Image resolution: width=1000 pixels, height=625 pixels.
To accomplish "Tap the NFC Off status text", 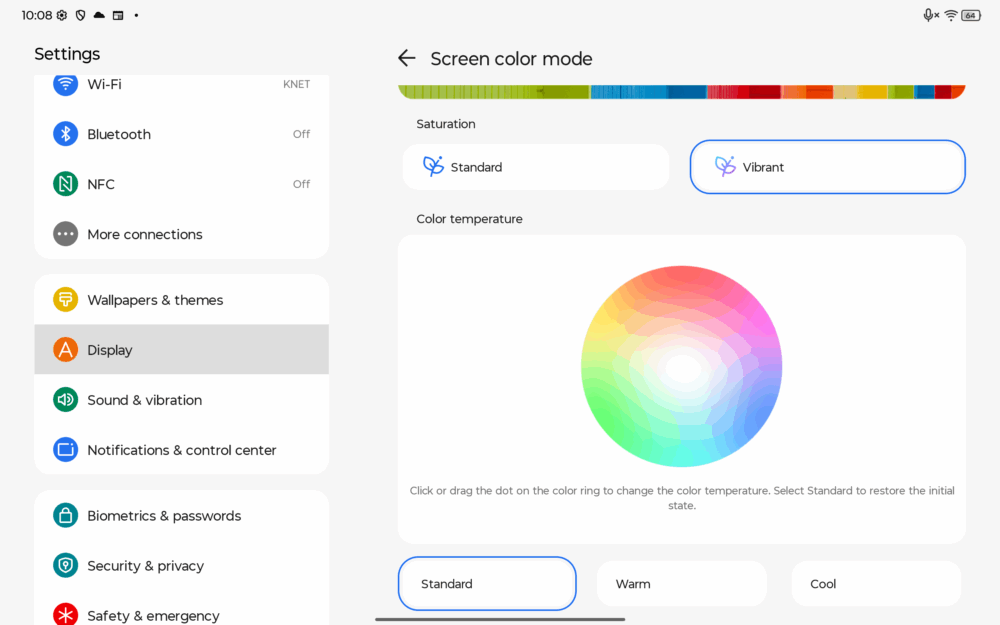I will click(301, 184).
